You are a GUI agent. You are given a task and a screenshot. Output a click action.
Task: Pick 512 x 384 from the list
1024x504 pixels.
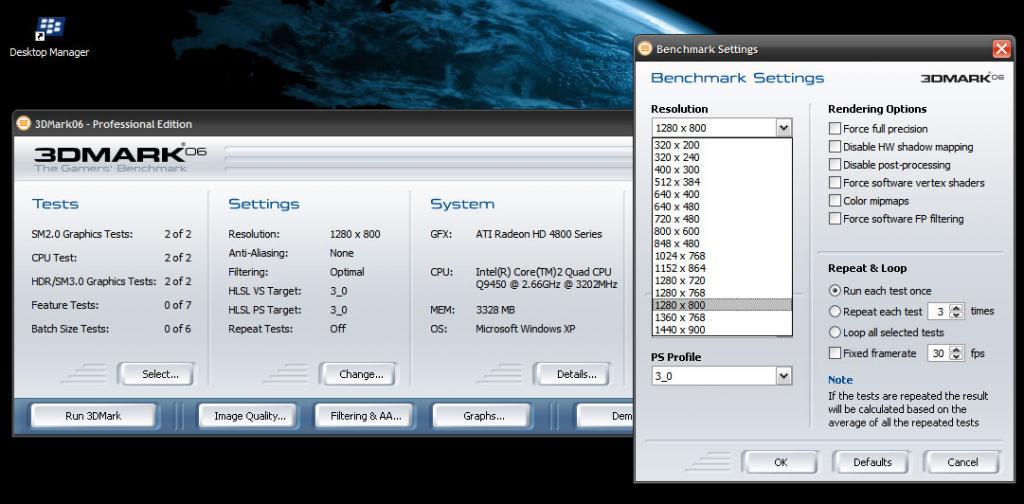coord(722,182)
